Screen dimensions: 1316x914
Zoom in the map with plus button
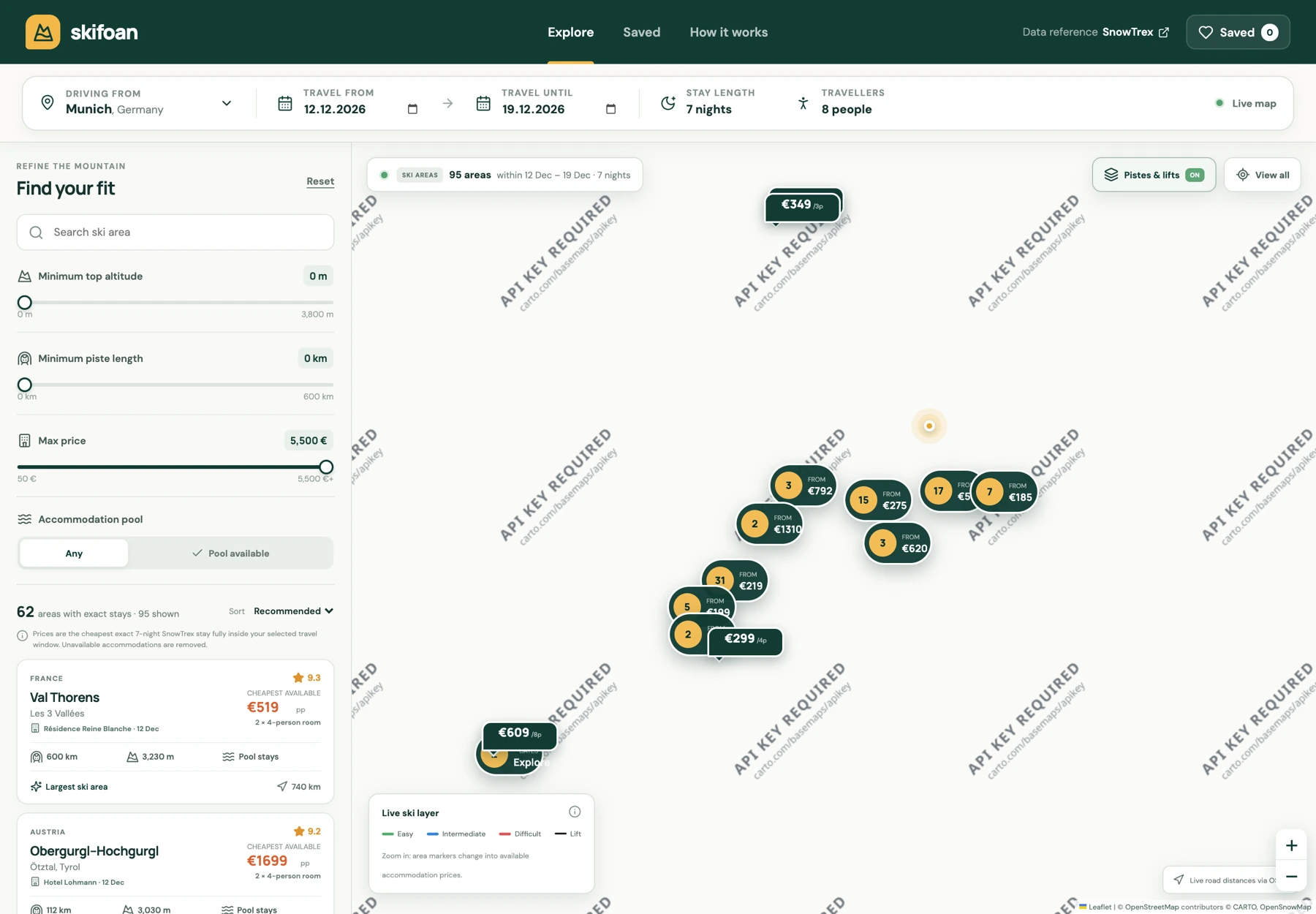pos(1291,845)
